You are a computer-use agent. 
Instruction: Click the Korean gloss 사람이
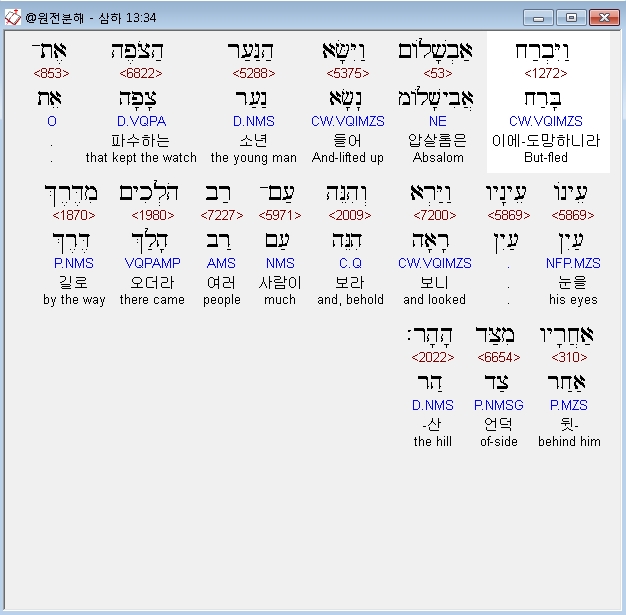[280, 282]
